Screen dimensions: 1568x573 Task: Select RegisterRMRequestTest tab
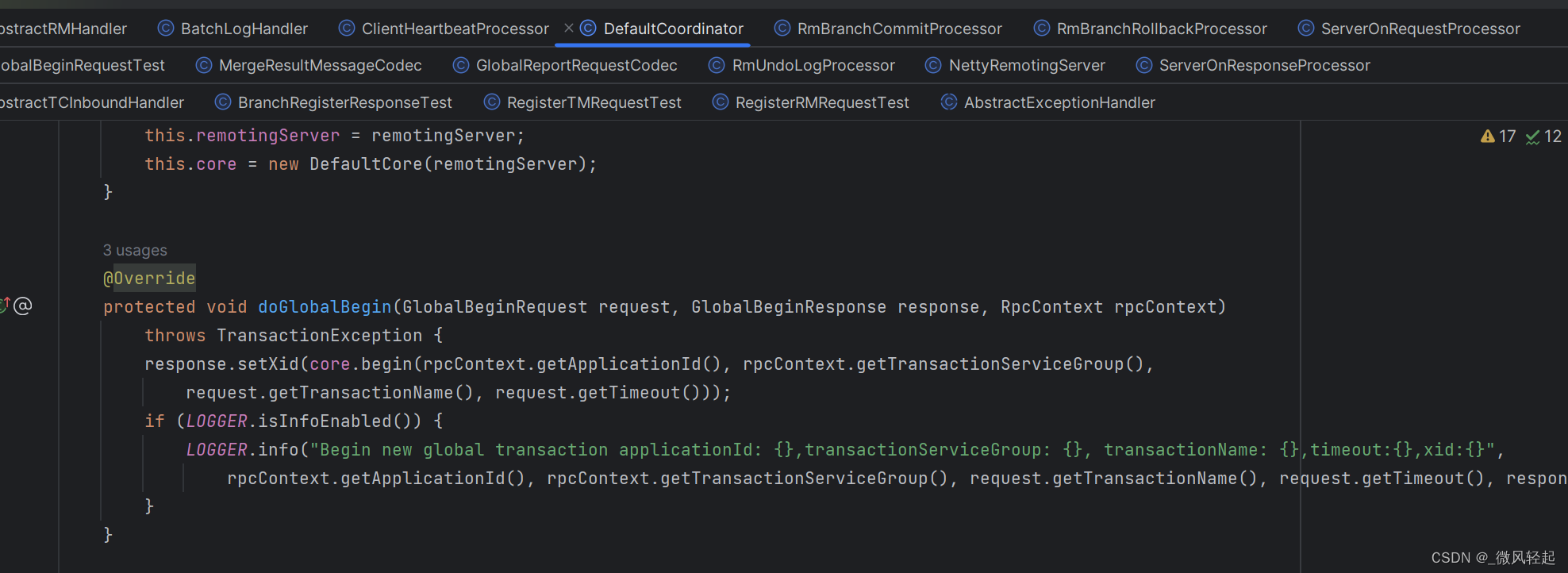coord(811,102)
